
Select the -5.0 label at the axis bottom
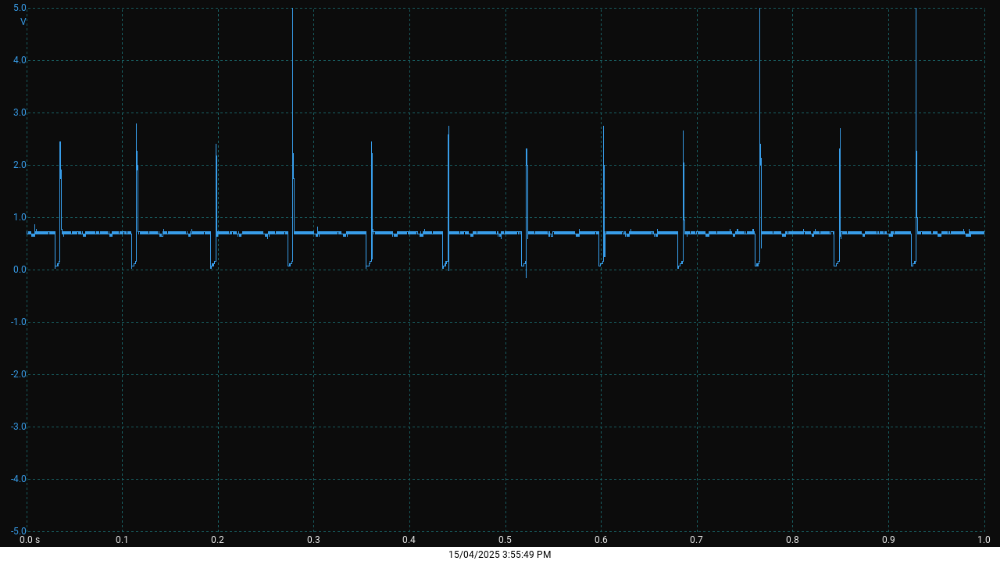pyautogui.click(x=19, y=531)
